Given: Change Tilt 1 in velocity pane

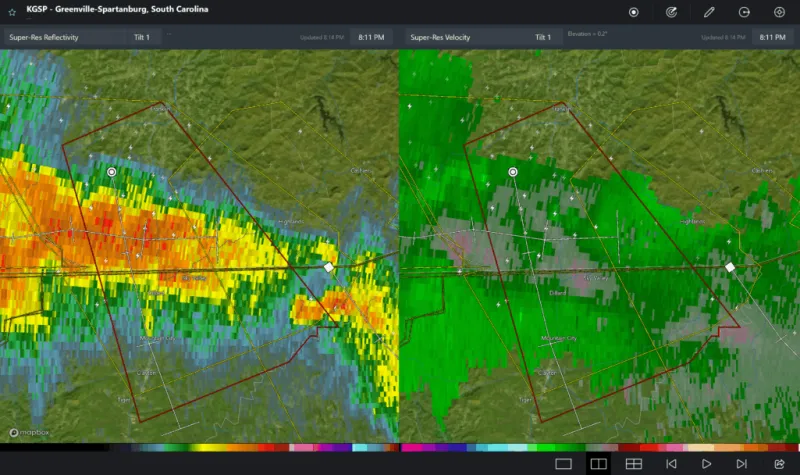Looking at the screenshot, I should pyautogui.click(x=545, y=37).
